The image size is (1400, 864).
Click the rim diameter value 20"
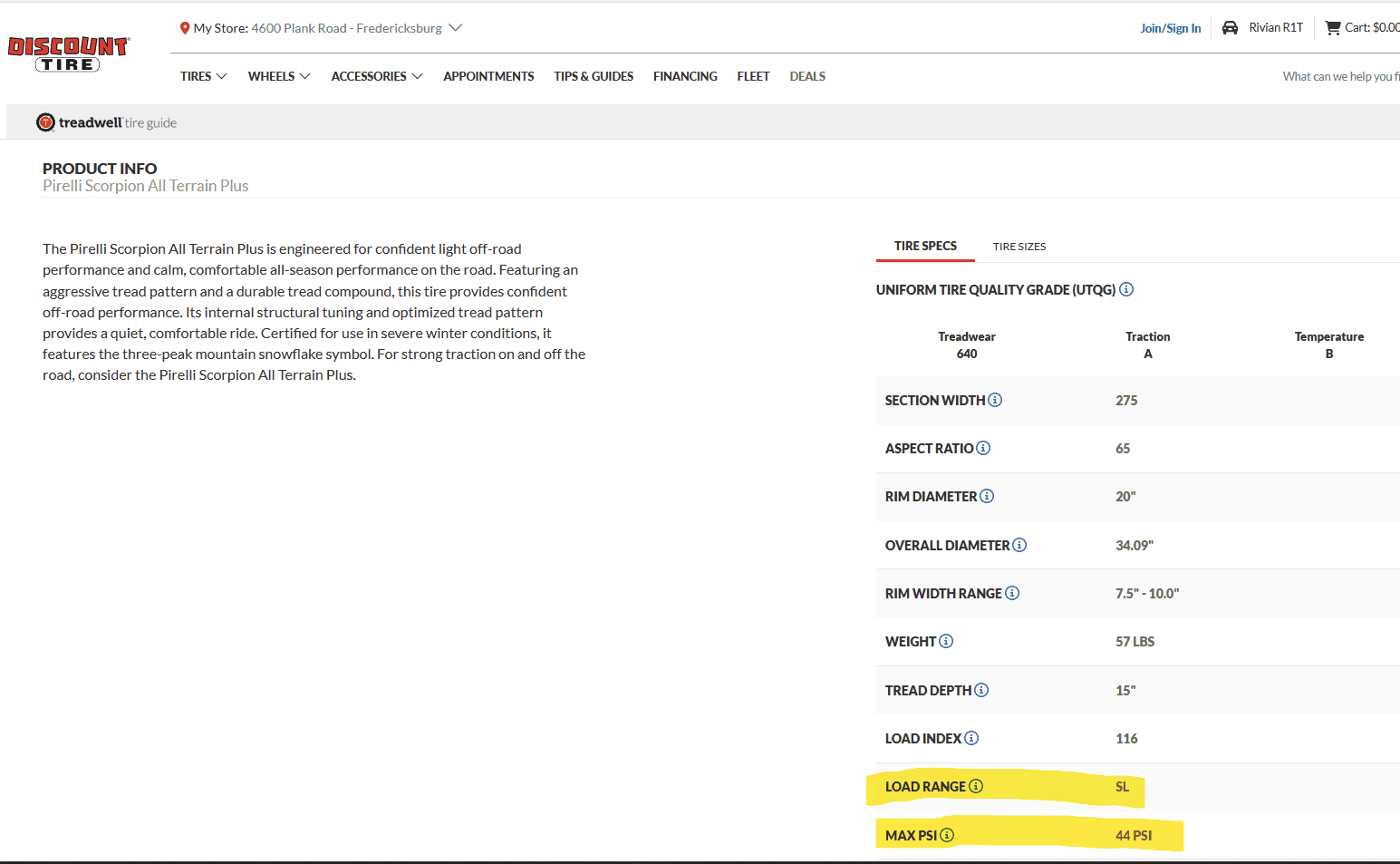coord(1125,496)
